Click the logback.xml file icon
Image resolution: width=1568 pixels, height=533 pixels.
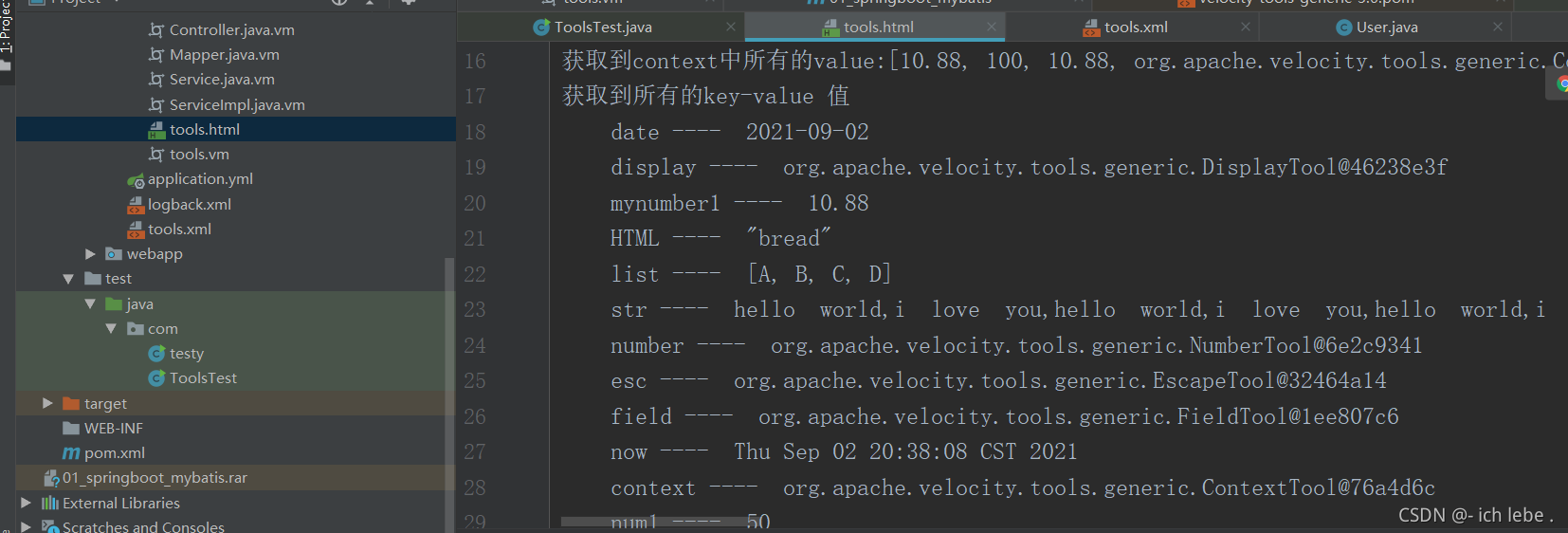click(136, 204)
